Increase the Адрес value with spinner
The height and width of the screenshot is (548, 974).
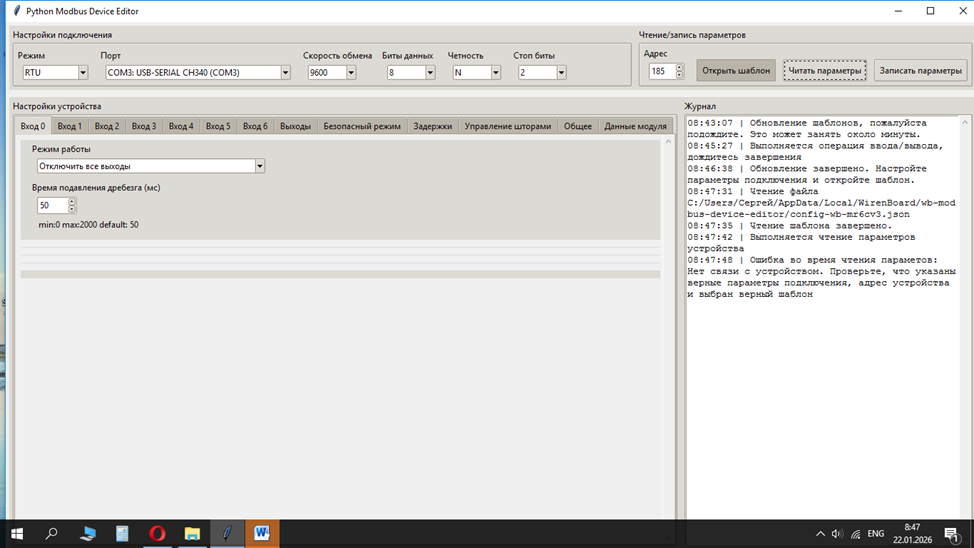tap(680, 68)
